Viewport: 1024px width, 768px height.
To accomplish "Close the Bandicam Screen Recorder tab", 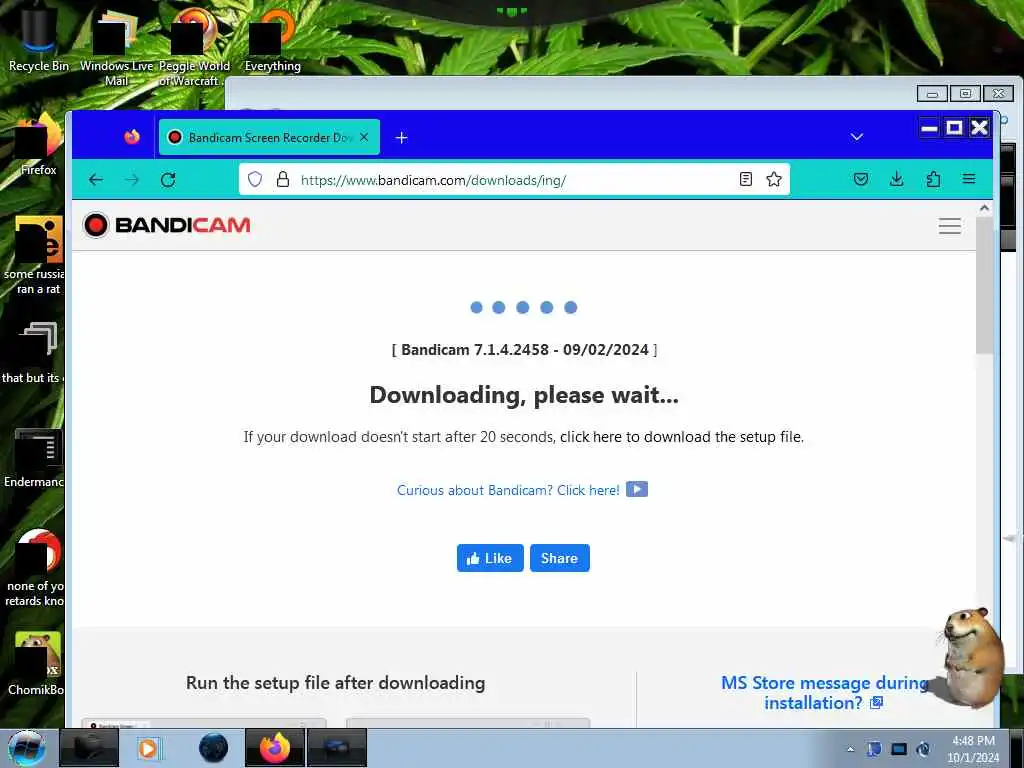I will pyautogui.click(x=364, y=137).
